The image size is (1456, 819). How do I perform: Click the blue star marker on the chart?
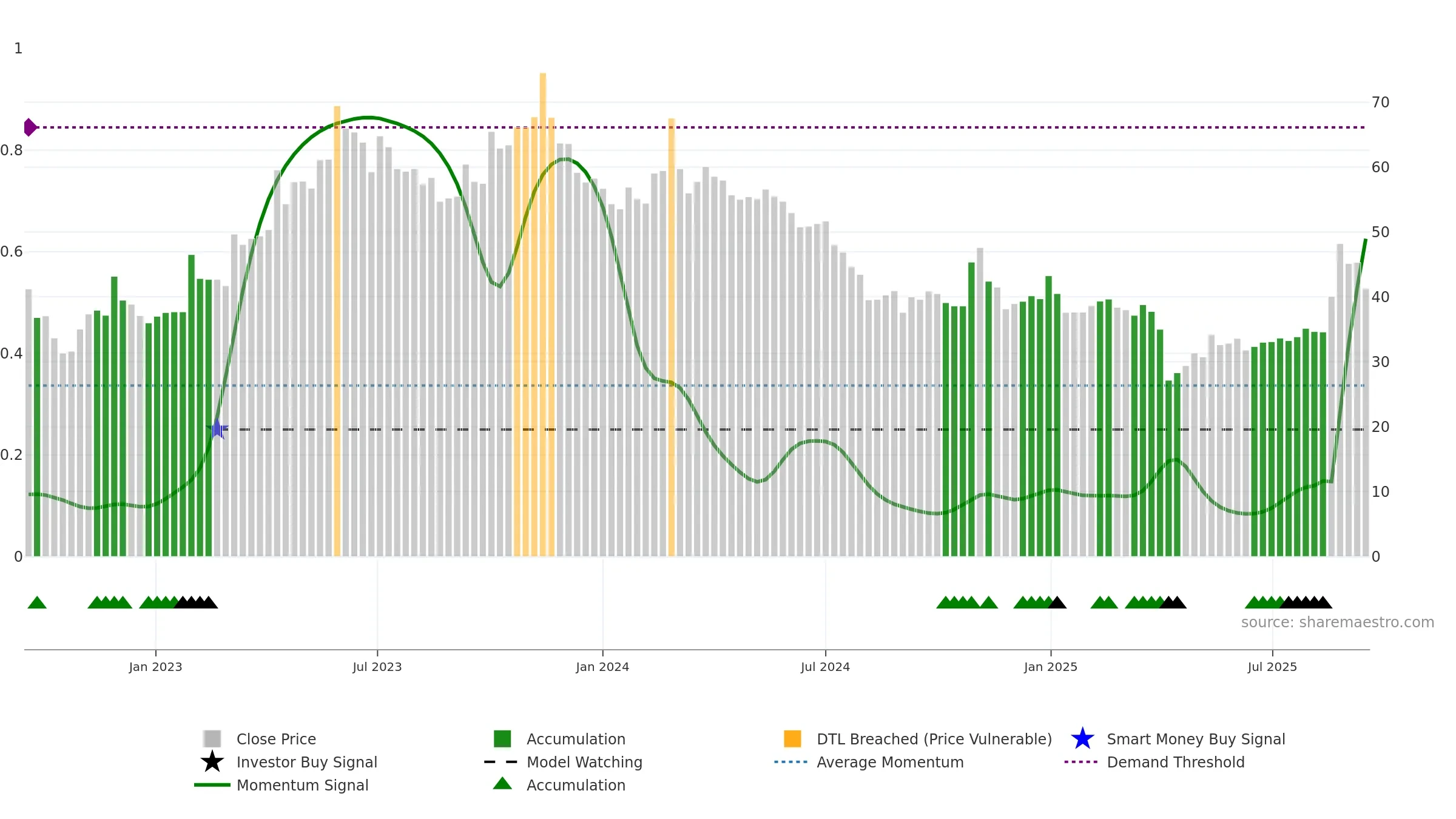[217, 429]
